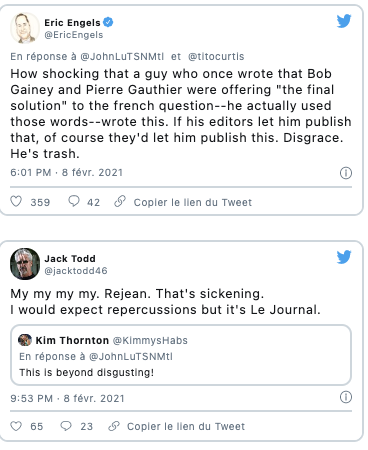Image resolution: width=368 pixels, height=450 pixels.
Task: Click the chain link icon on Engels tweet
Action: (x=120, y=201)
